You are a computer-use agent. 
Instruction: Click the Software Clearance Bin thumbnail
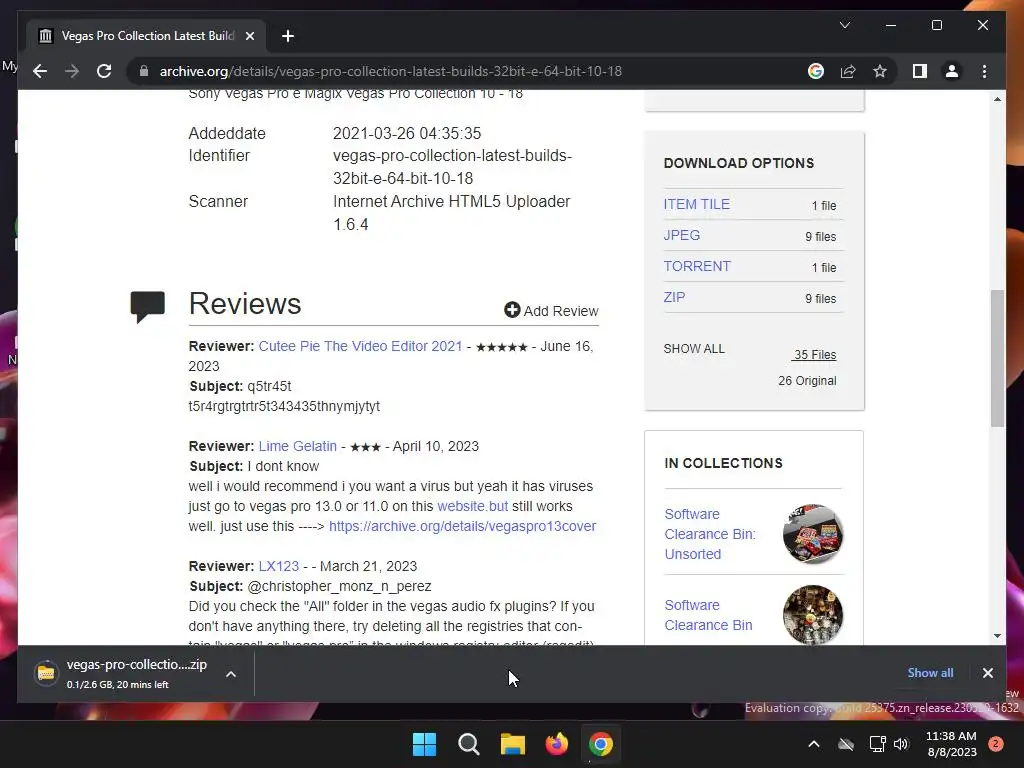click(813, 615)
